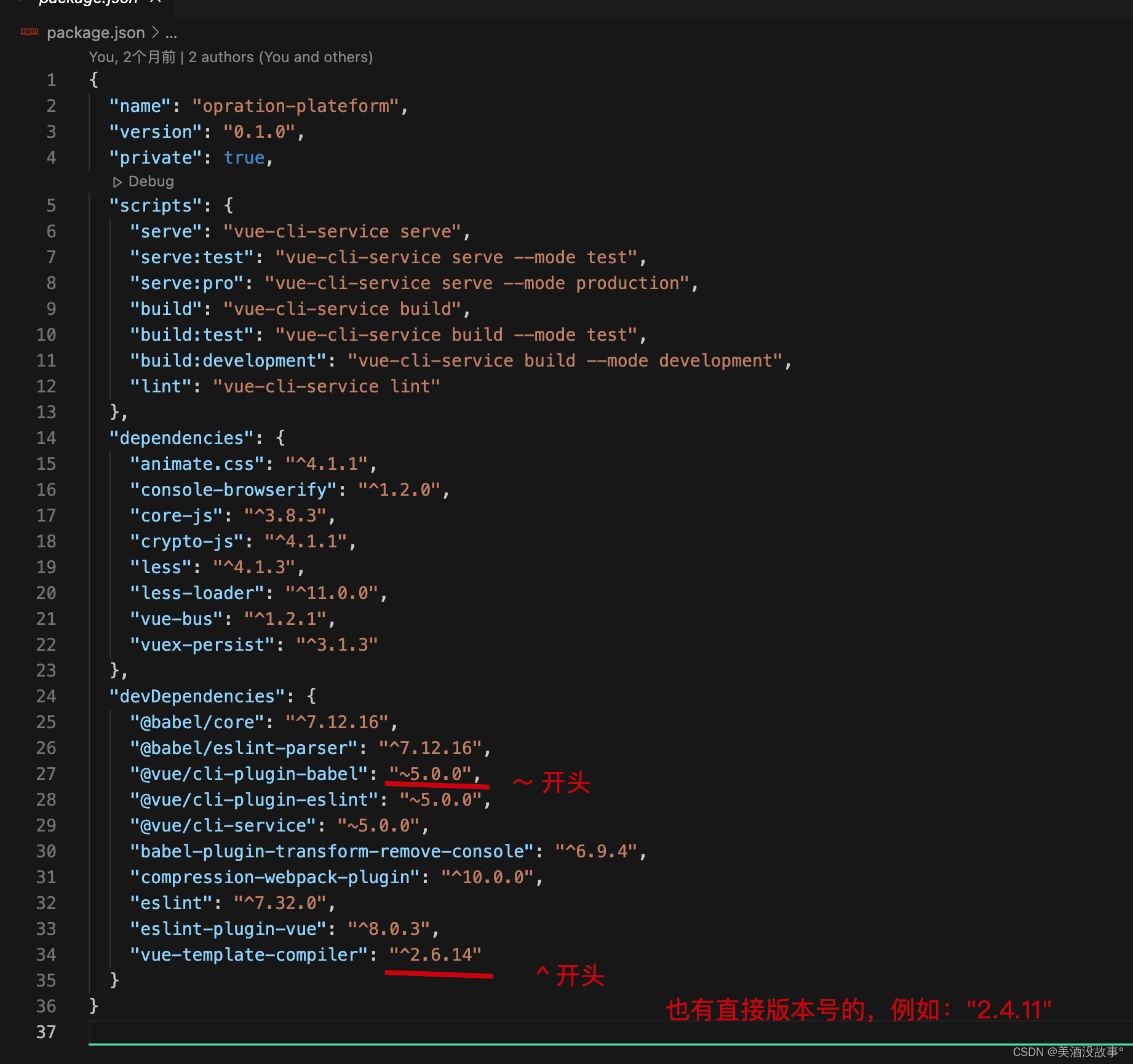Click the "@babel/eslint-parser" dependency name
This screenshot has width=1133, height=1064.
244,748
